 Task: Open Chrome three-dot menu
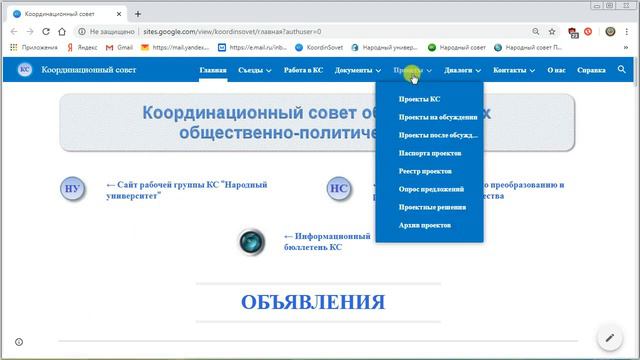pos(627,31)
